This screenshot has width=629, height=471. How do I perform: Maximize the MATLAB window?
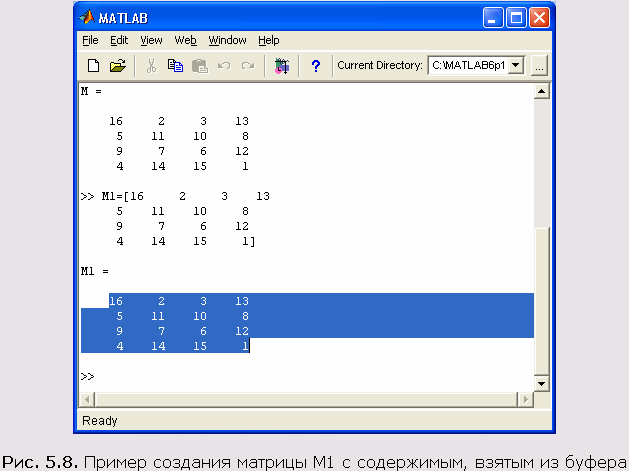tap(516, 18)
